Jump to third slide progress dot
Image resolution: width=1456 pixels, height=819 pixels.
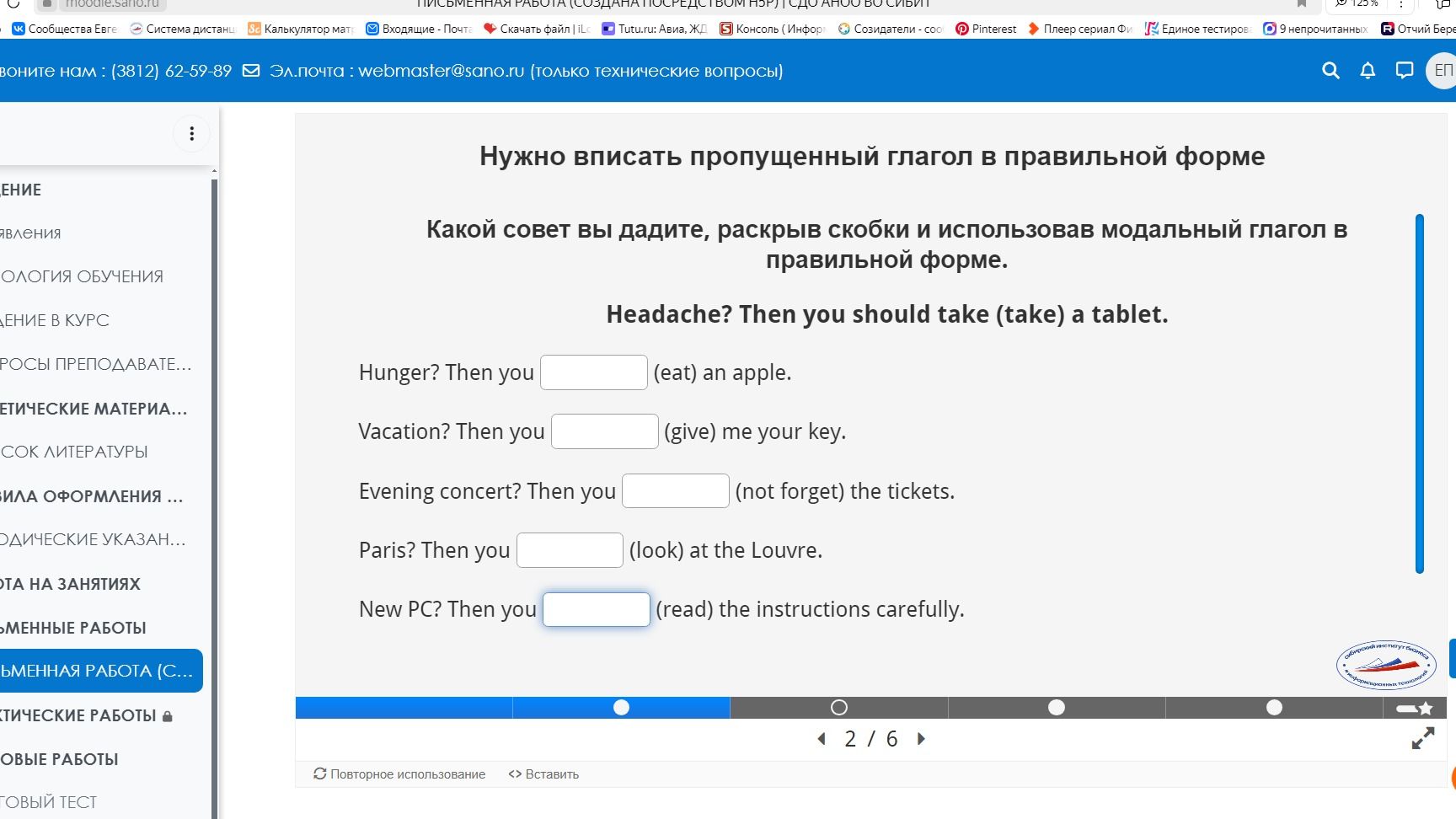pyautogui.click(x=839, y=708)
